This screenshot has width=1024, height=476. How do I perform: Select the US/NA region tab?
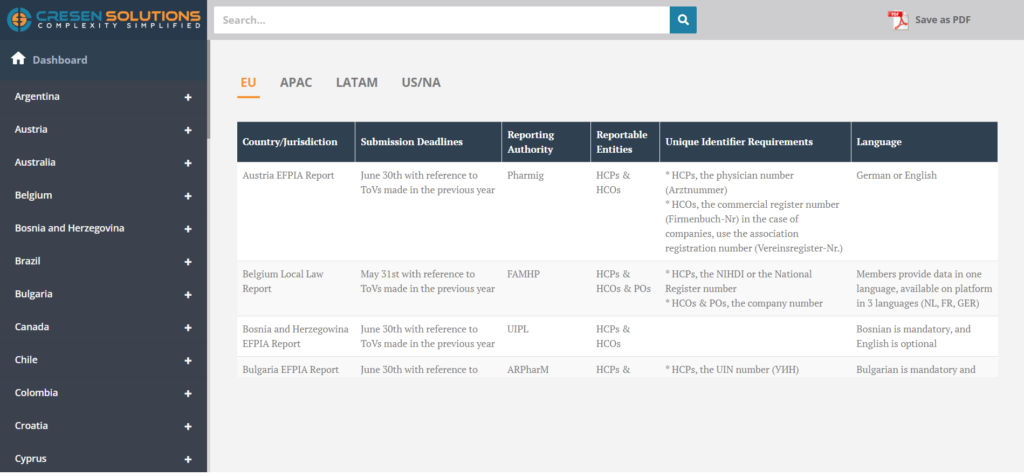[x=421, y=82]
